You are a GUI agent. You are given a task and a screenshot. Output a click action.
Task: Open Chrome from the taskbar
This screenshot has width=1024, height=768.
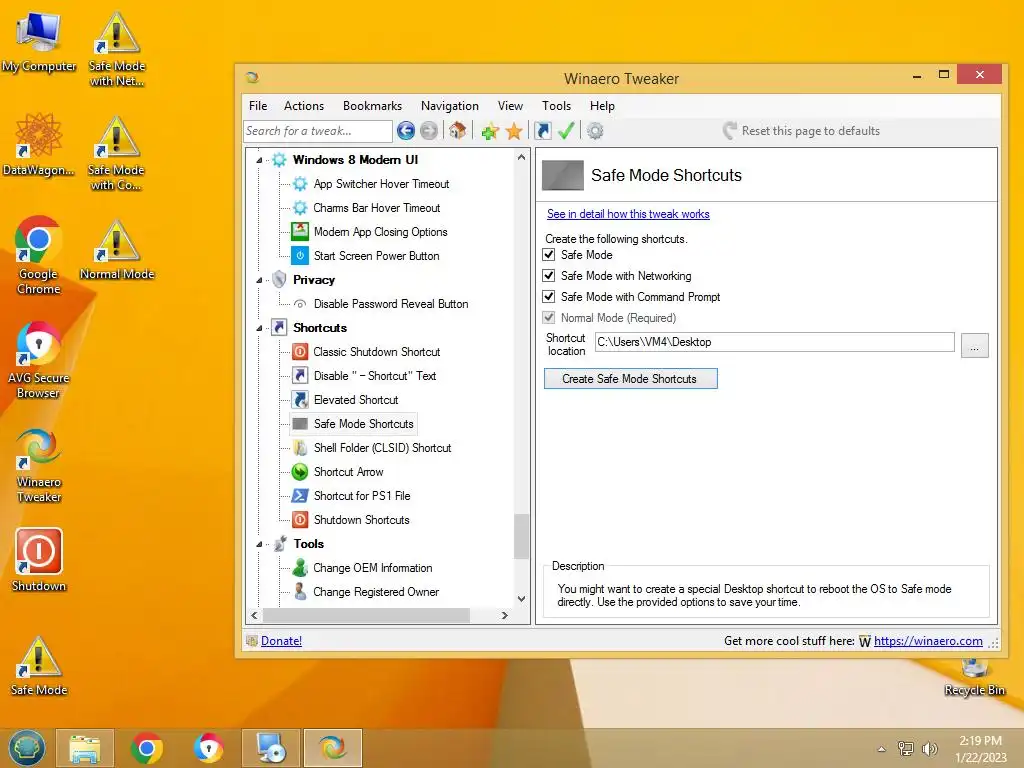tap(147, 748)
